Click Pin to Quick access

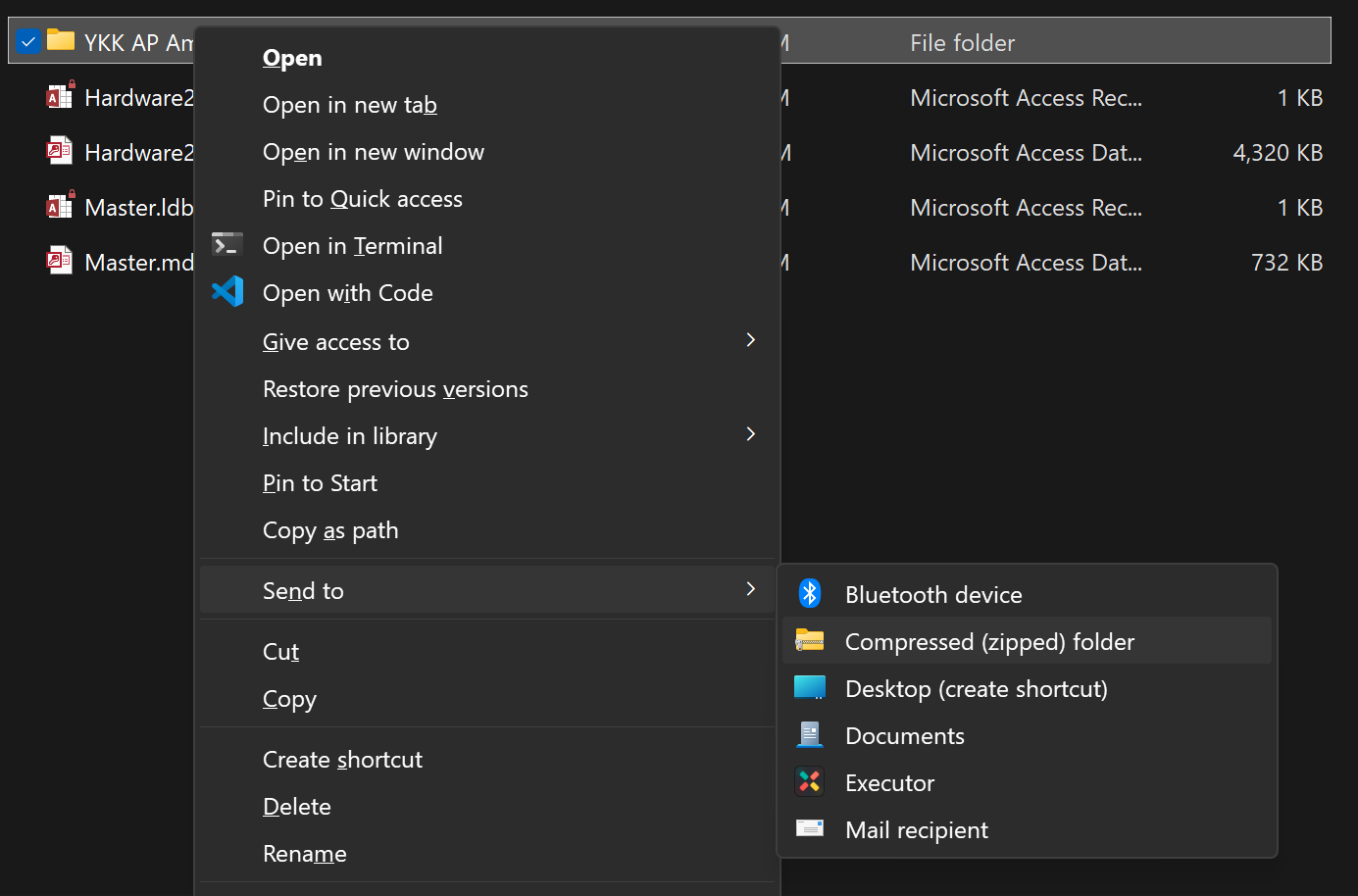[x=362, y=198]
